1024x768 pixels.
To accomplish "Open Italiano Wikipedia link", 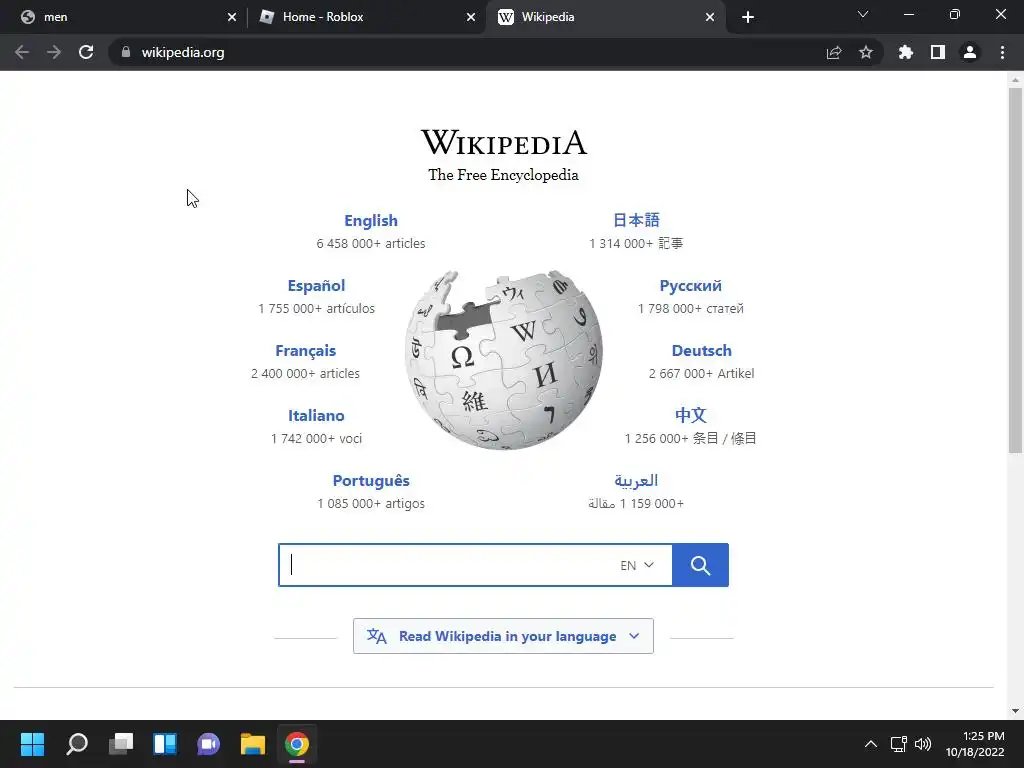I will pos(316,415).
